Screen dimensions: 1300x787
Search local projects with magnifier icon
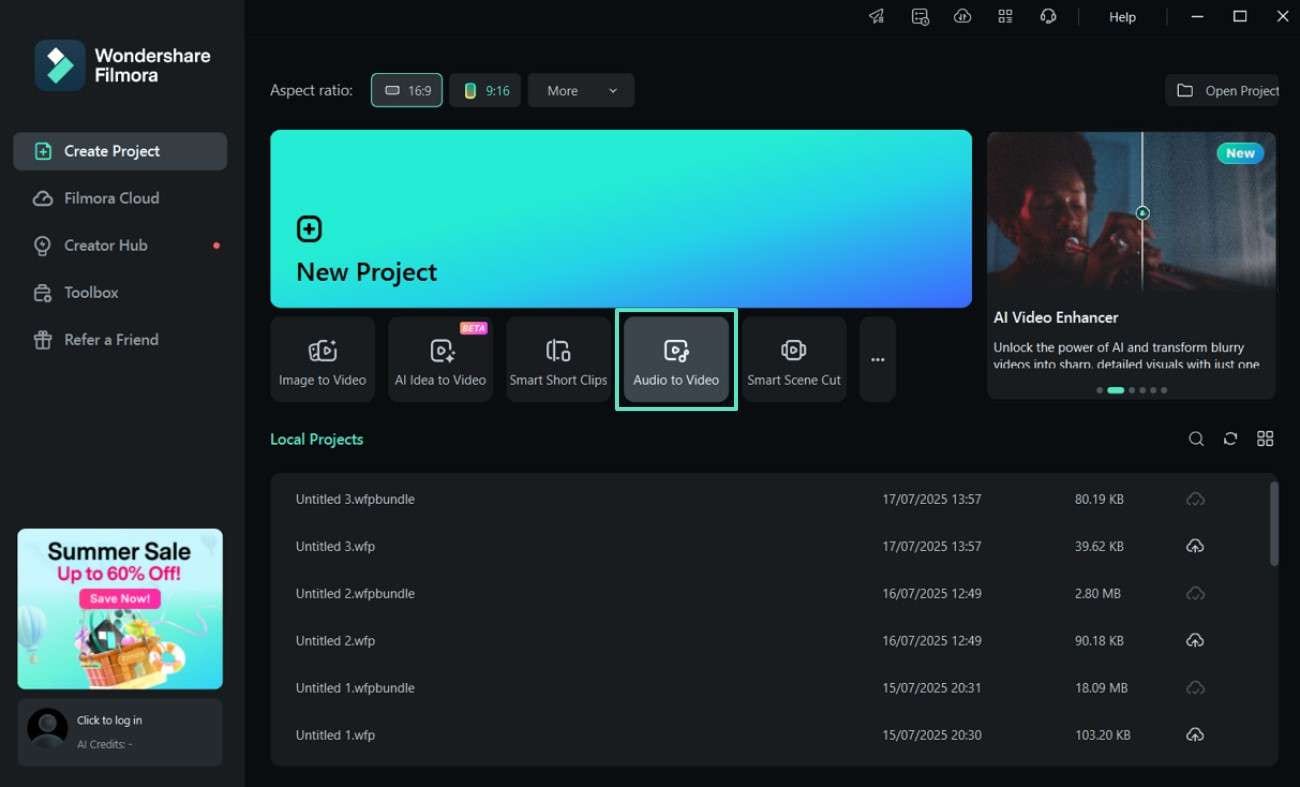click(1196, 439)
